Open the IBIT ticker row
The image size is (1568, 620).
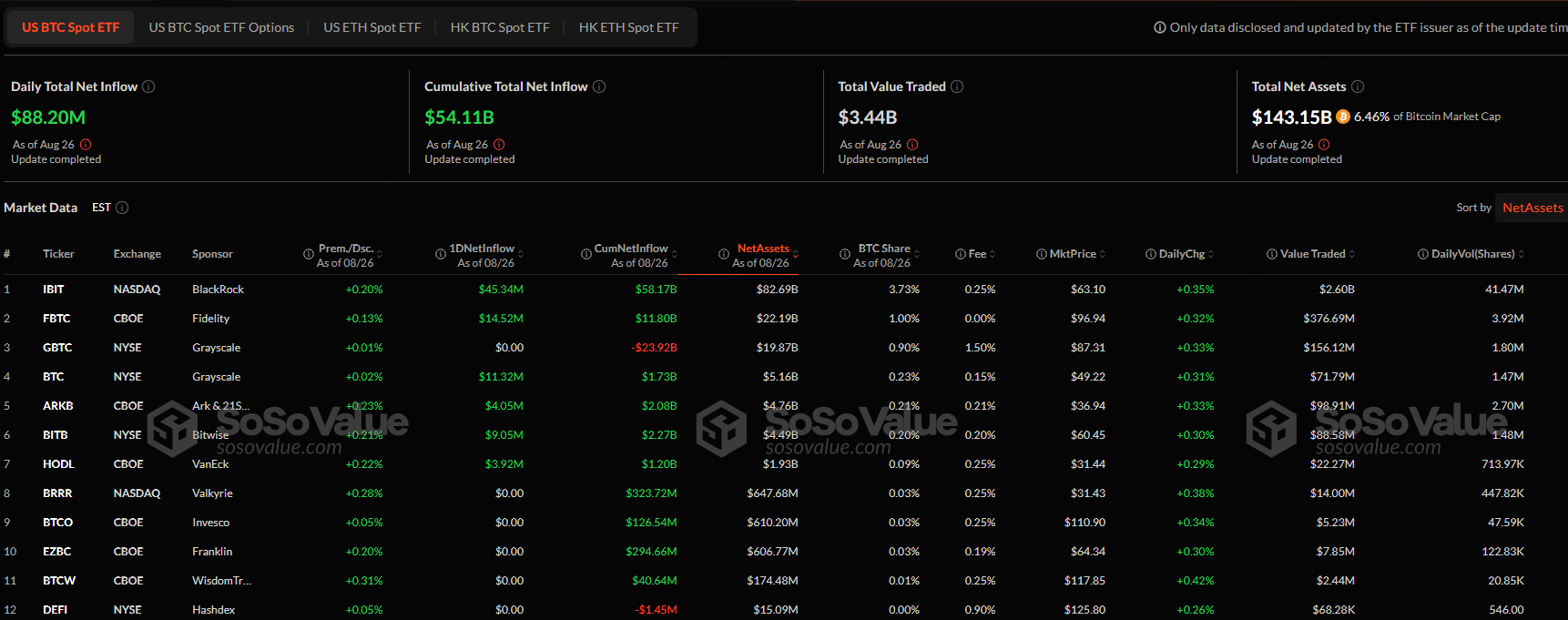[x=54, y=290]
